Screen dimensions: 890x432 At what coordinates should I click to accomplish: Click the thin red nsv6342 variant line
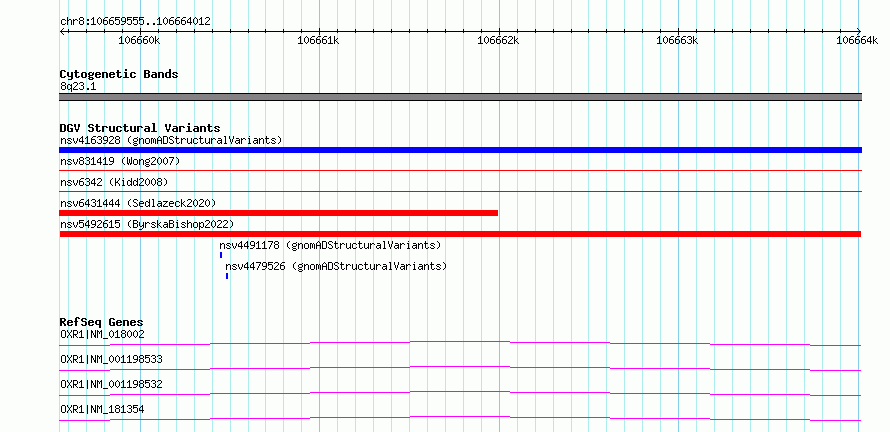(460, 191)
